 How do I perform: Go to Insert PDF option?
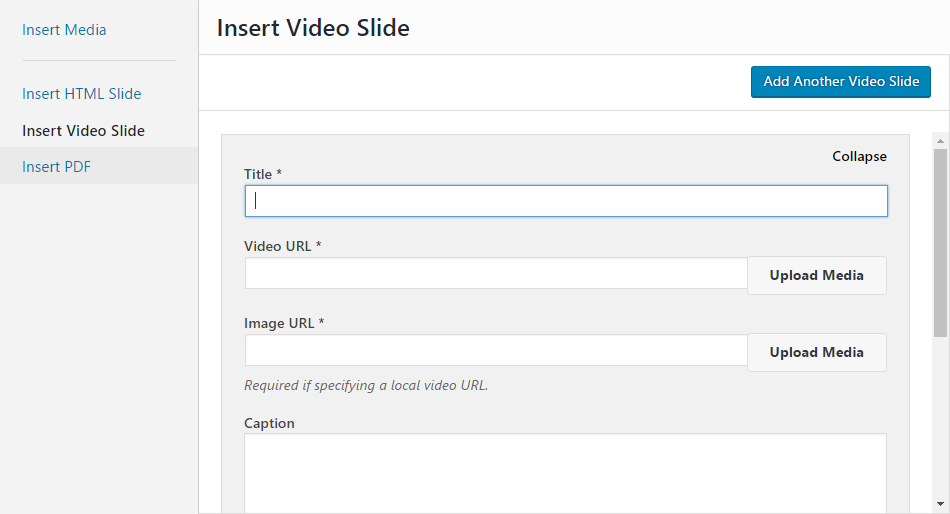[56, 167]
